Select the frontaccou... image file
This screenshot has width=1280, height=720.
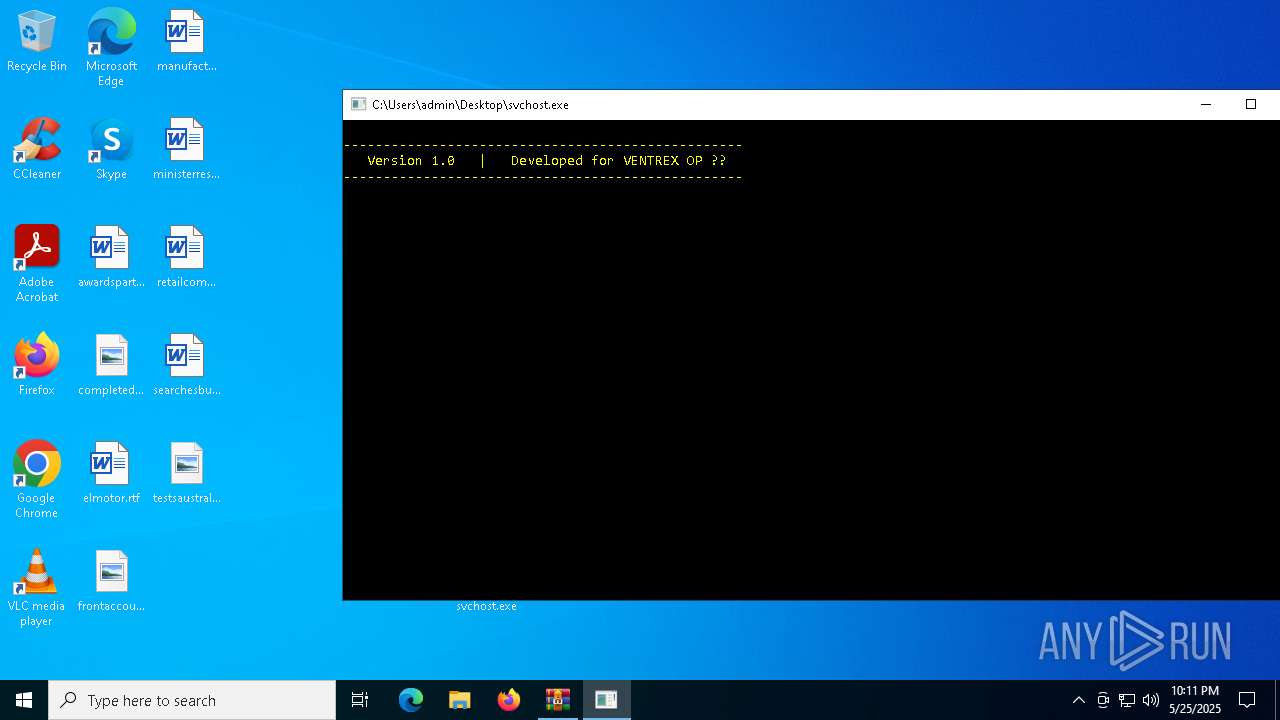click(x=111, y=582)
